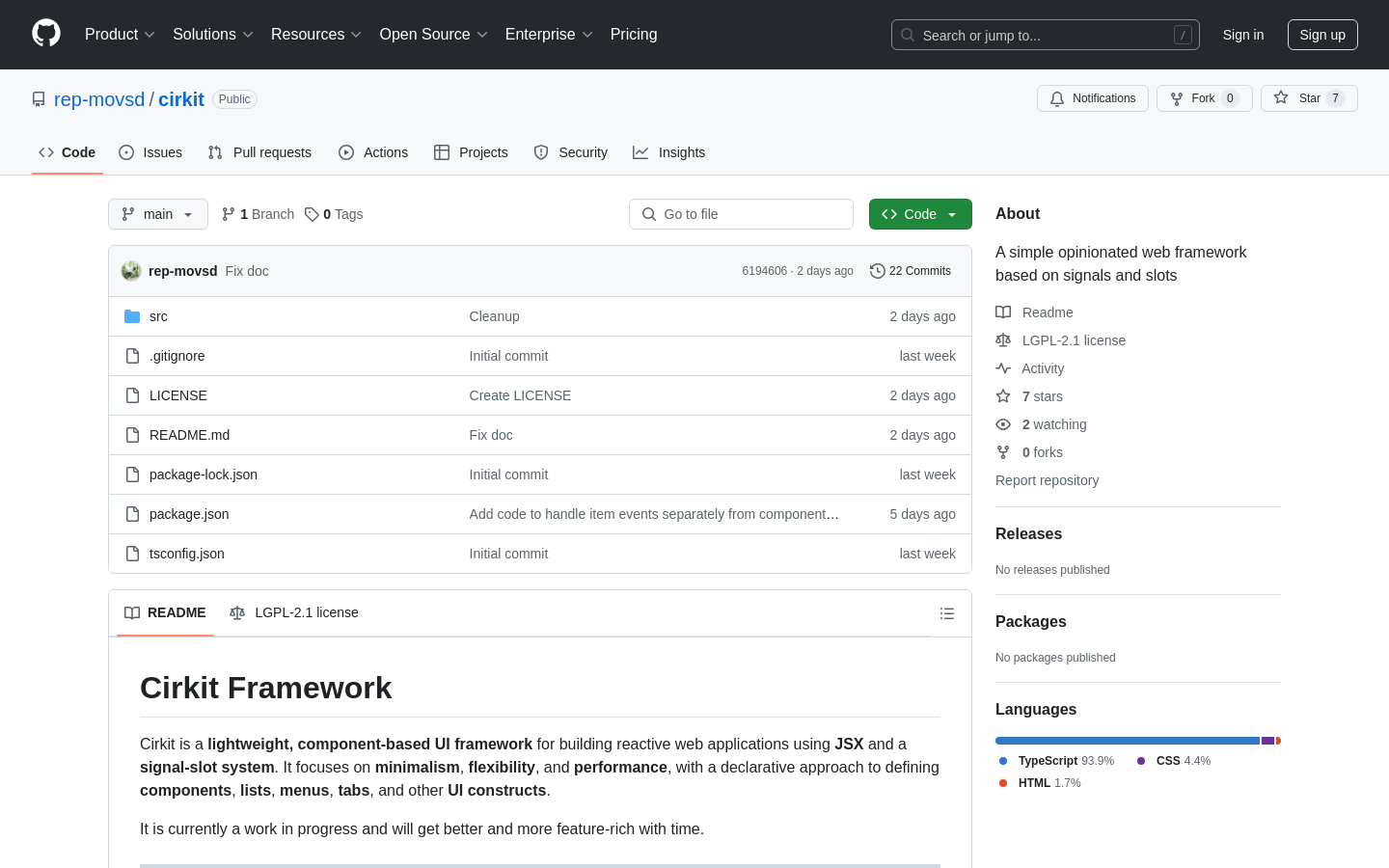The image size is (1389, 868).
Task: Expand the Product menu
Action: 120,35
